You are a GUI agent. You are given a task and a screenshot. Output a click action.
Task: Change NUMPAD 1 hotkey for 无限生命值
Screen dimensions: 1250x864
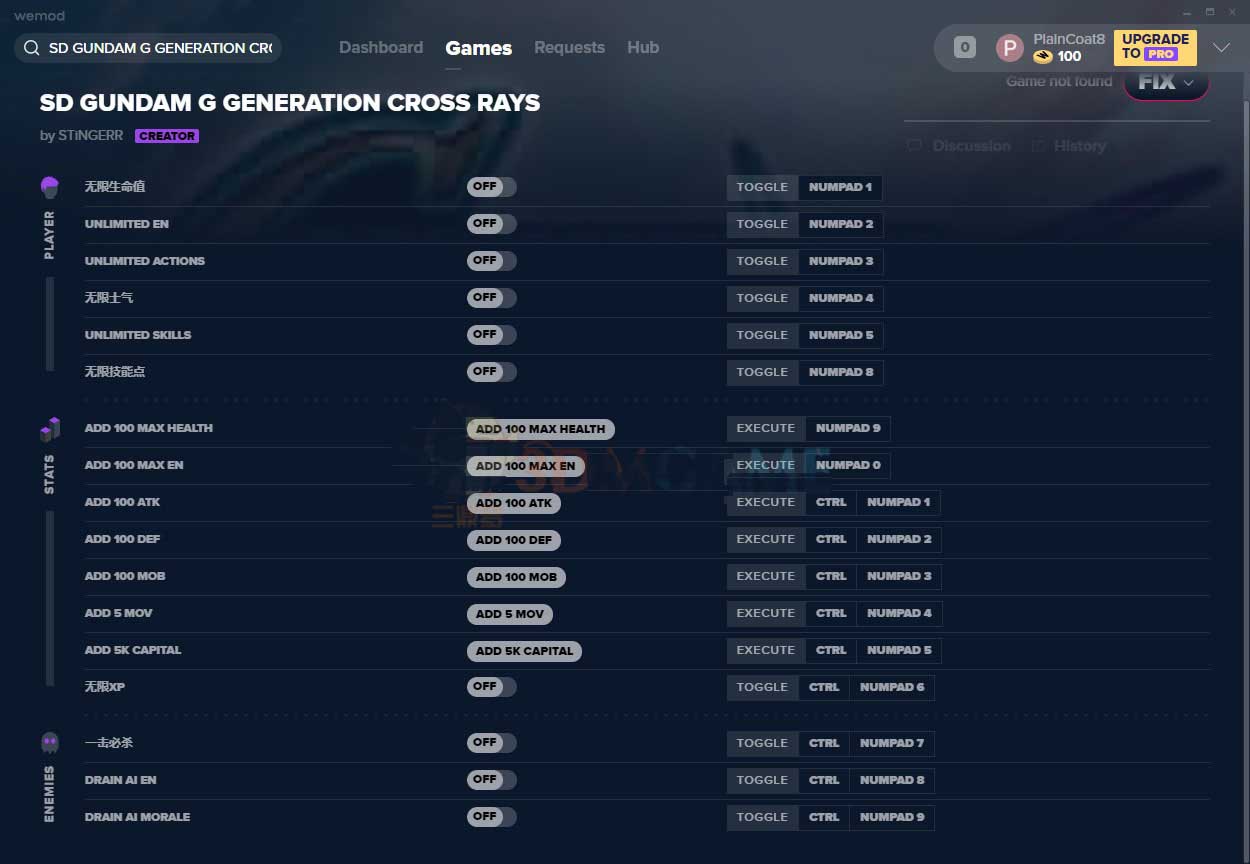coord(840,187)
